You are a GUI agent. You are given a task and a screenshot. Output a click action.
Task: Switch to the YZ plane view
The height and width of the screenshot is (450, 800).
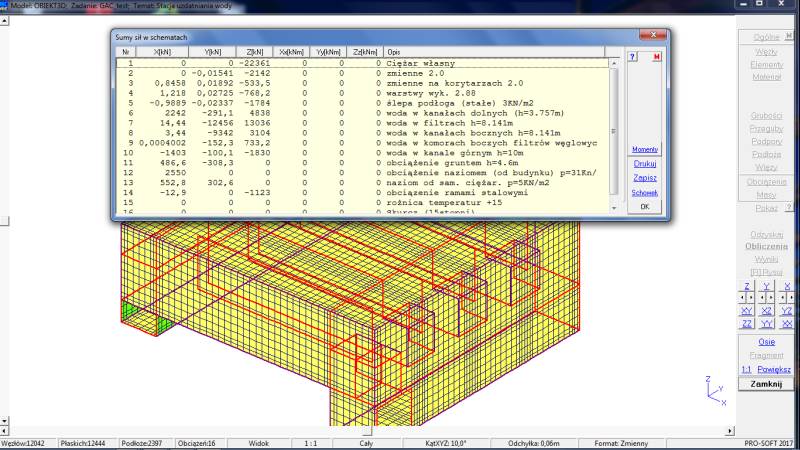[786, 311]
